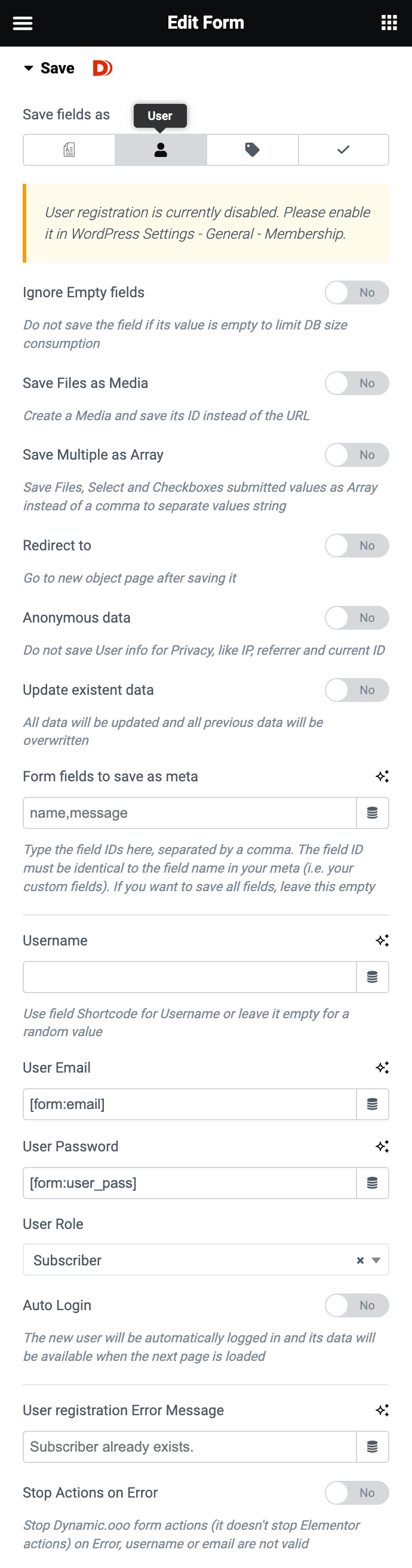This screenshot has width=412, height=1568.
Task: Switch to the User save fields tab
Action: pyautogui.click(x=160, y=149)
